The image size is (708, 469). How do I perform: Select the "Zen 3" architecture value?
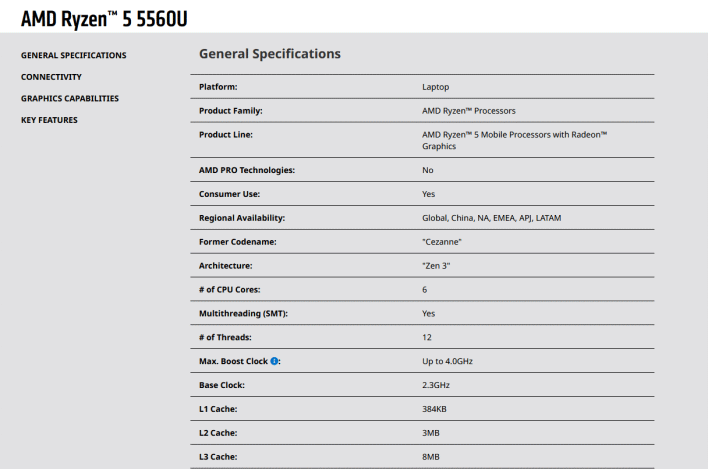pos(436,266)
